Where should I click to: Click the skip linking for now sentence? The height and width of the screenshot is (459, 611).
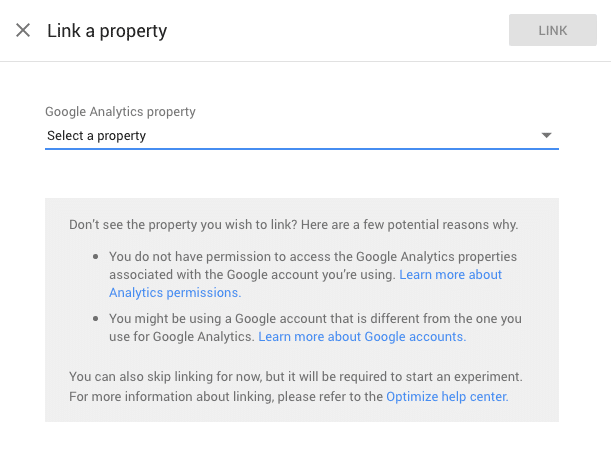(296, 377)
